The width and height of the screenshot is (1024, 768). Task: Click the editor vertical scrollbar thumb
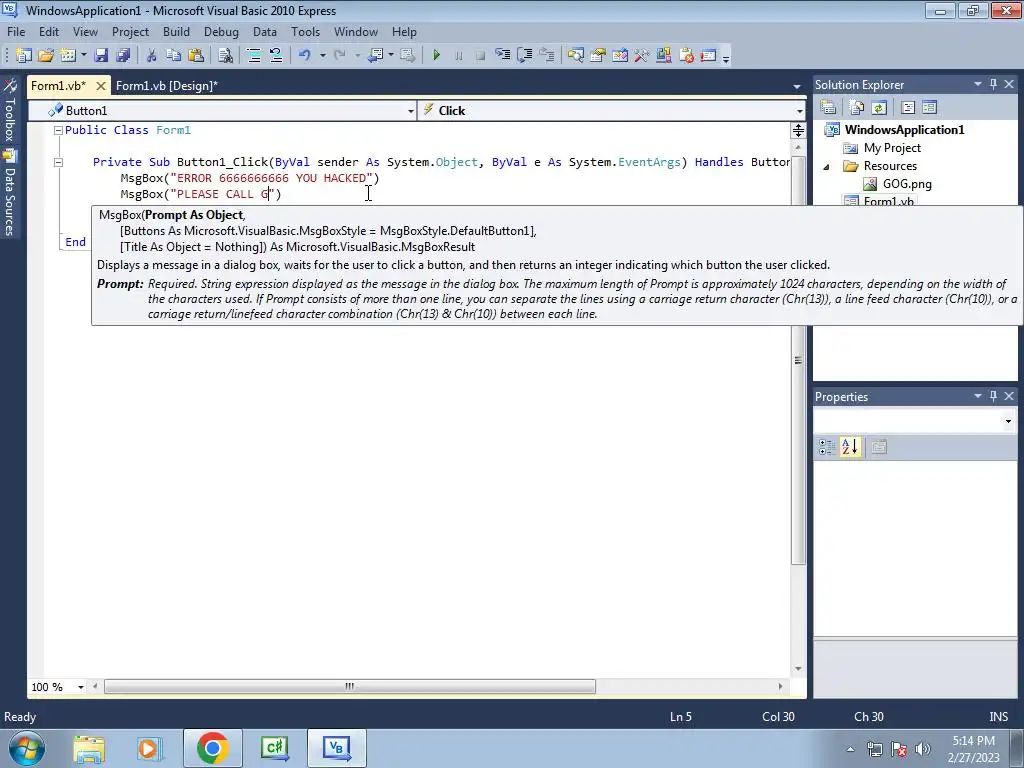point(798,360)
